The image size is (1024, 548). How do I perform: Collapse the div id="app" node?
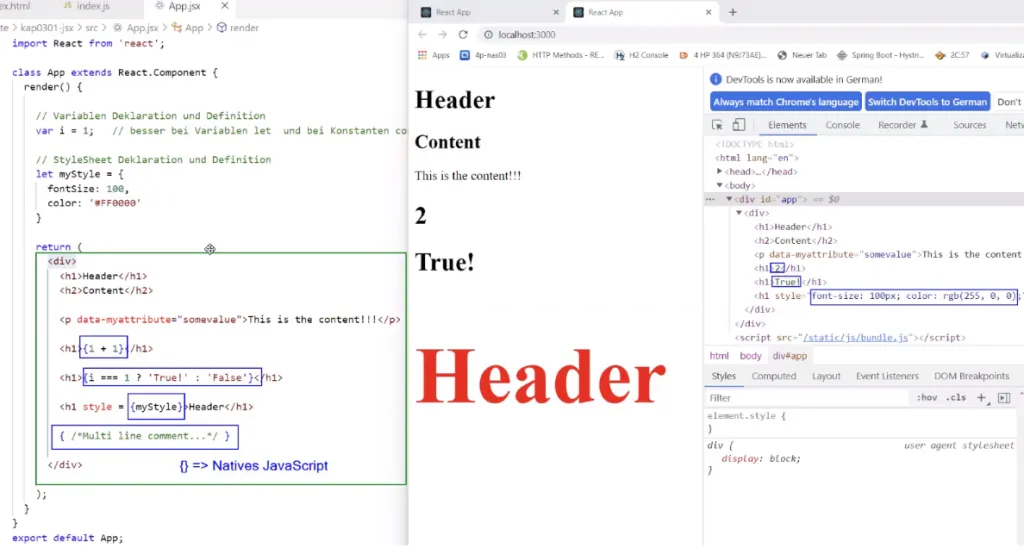click(x=729, y=199)
